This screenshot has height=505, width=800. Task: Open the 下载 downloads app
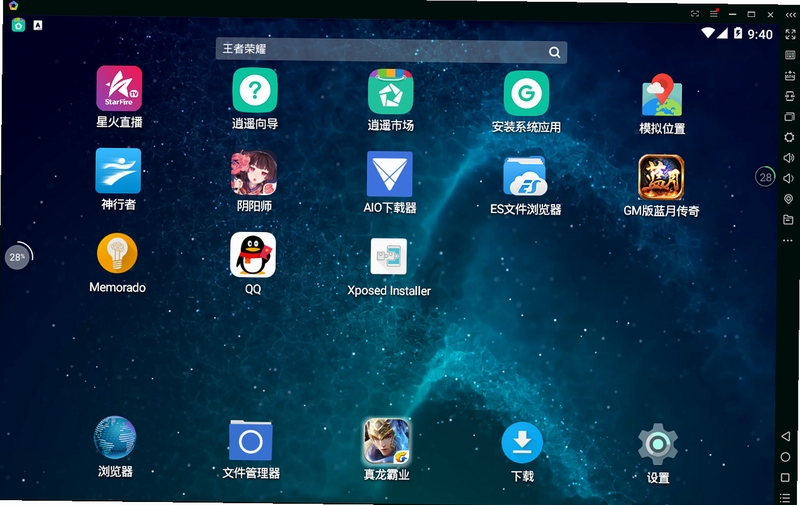click(x=522, y=443)
